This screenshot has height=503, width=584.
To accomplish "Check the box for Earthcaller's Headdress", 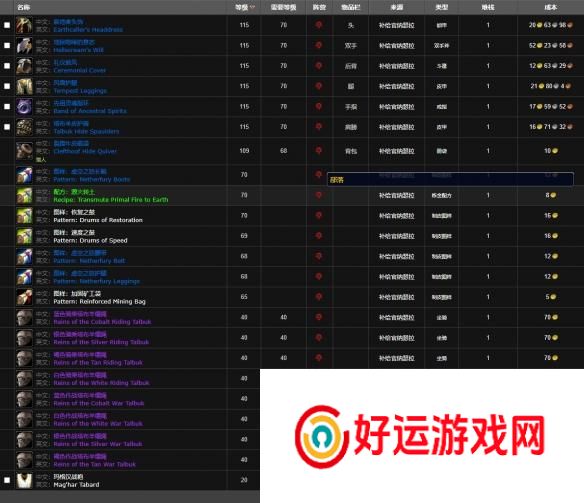I will click(x=7, y=25).
